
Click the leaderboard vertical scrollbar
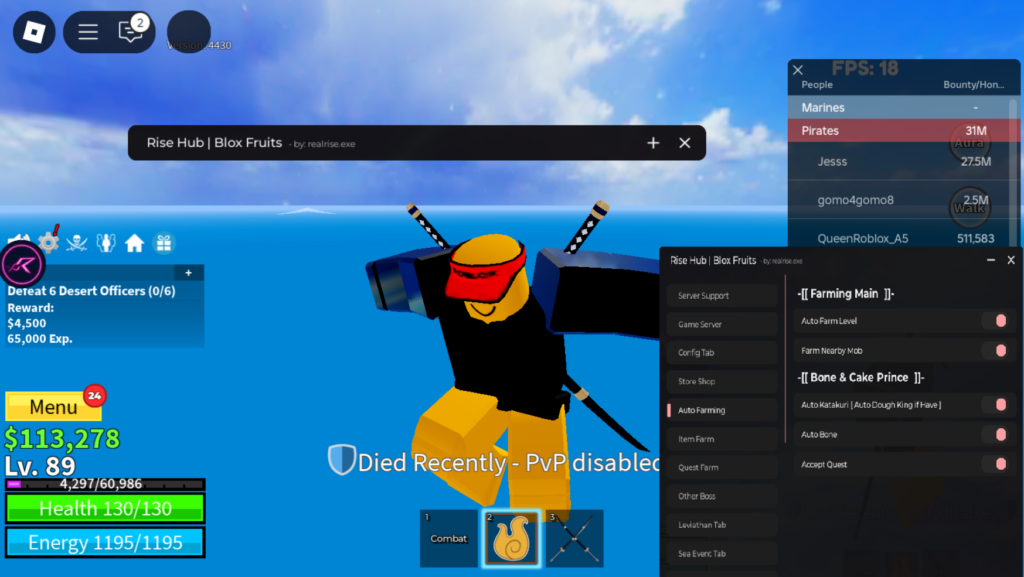(1014, 173)
